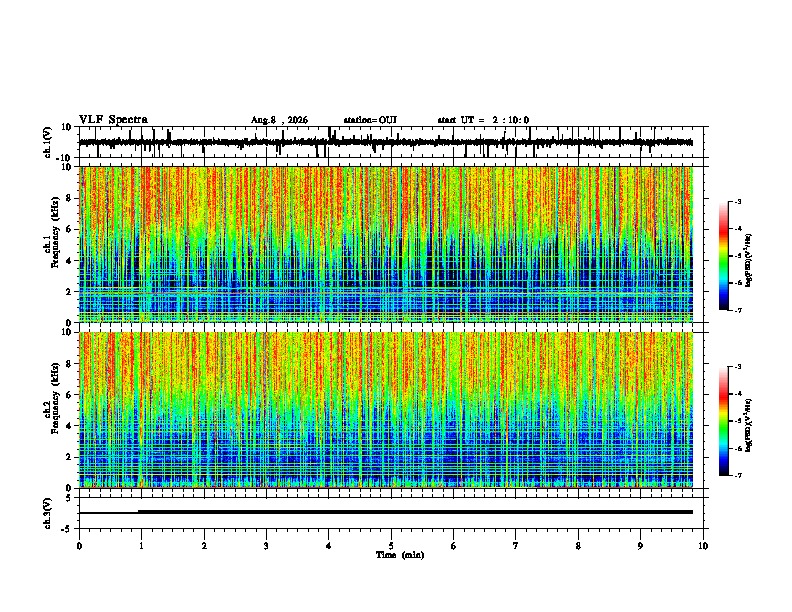Click the "VLF Spectra" plot title

coord(113,120)
